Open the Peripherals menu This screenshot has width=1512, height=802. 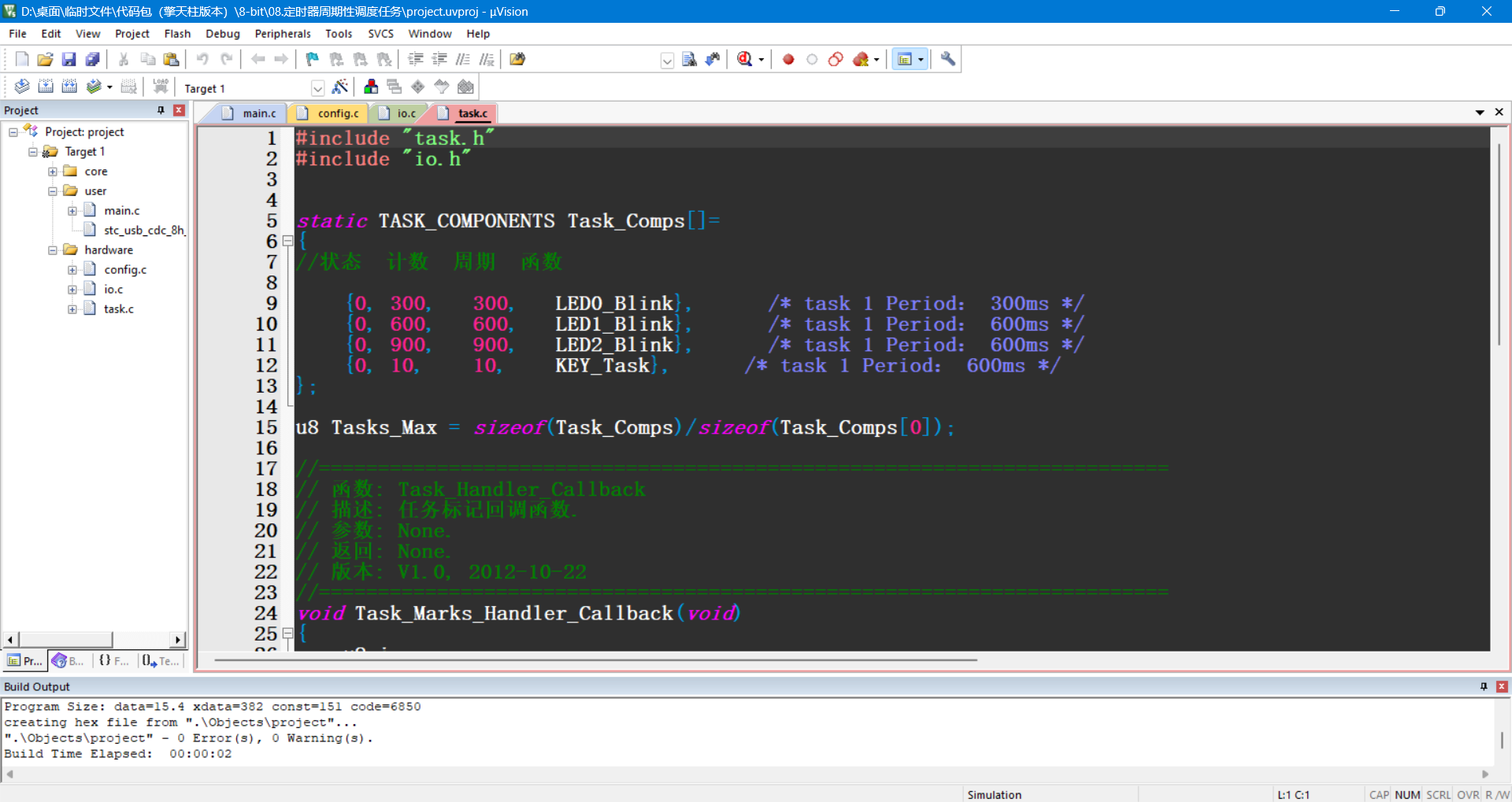point(283,34)
